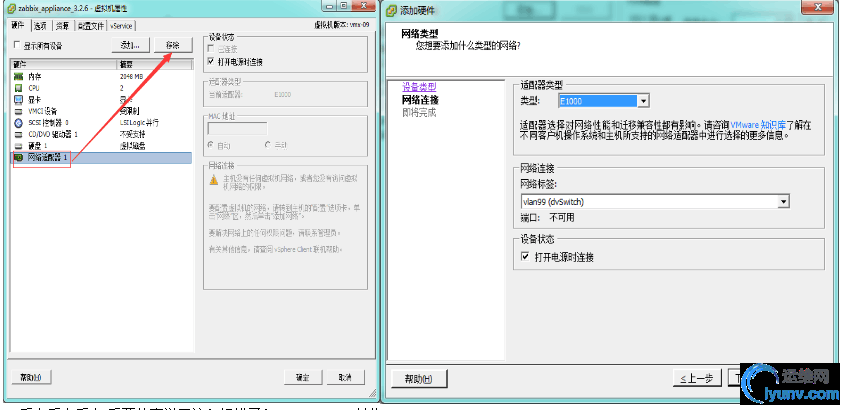
Task: Toggle the 已连接 checkbox in properties window
Action: click(211, 48)
